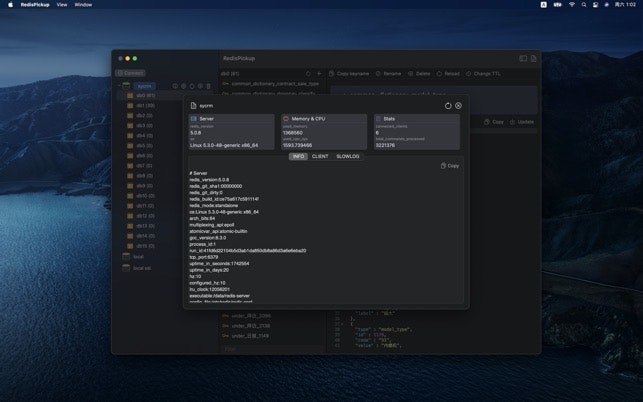Click Wi-Fi icon in menu bar
This screenshot has width=643, height=402.
click(x=572, y=5)
